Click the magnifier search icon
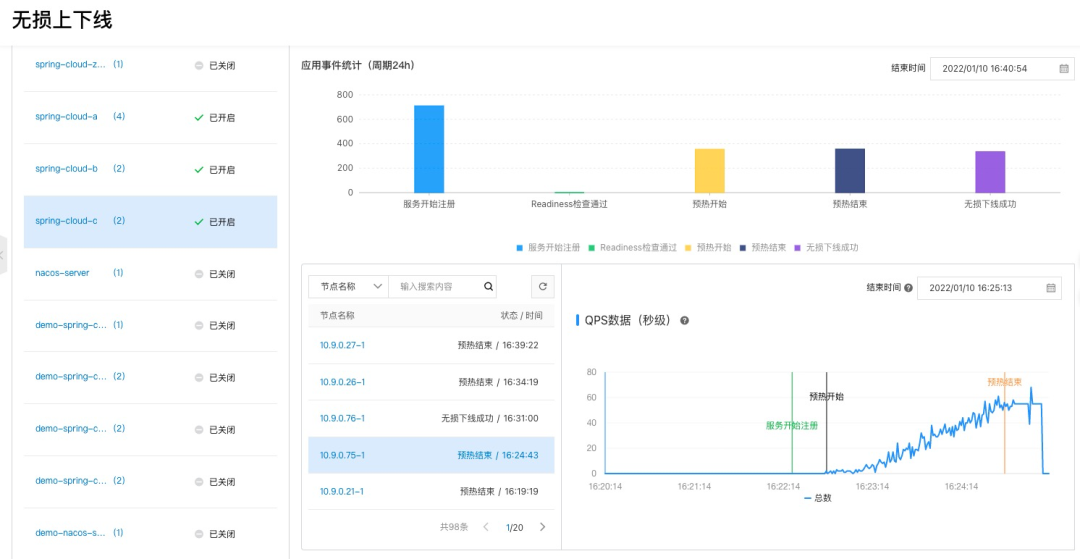The width and height of the screenshot is (1080, 559). click(489, 286)
